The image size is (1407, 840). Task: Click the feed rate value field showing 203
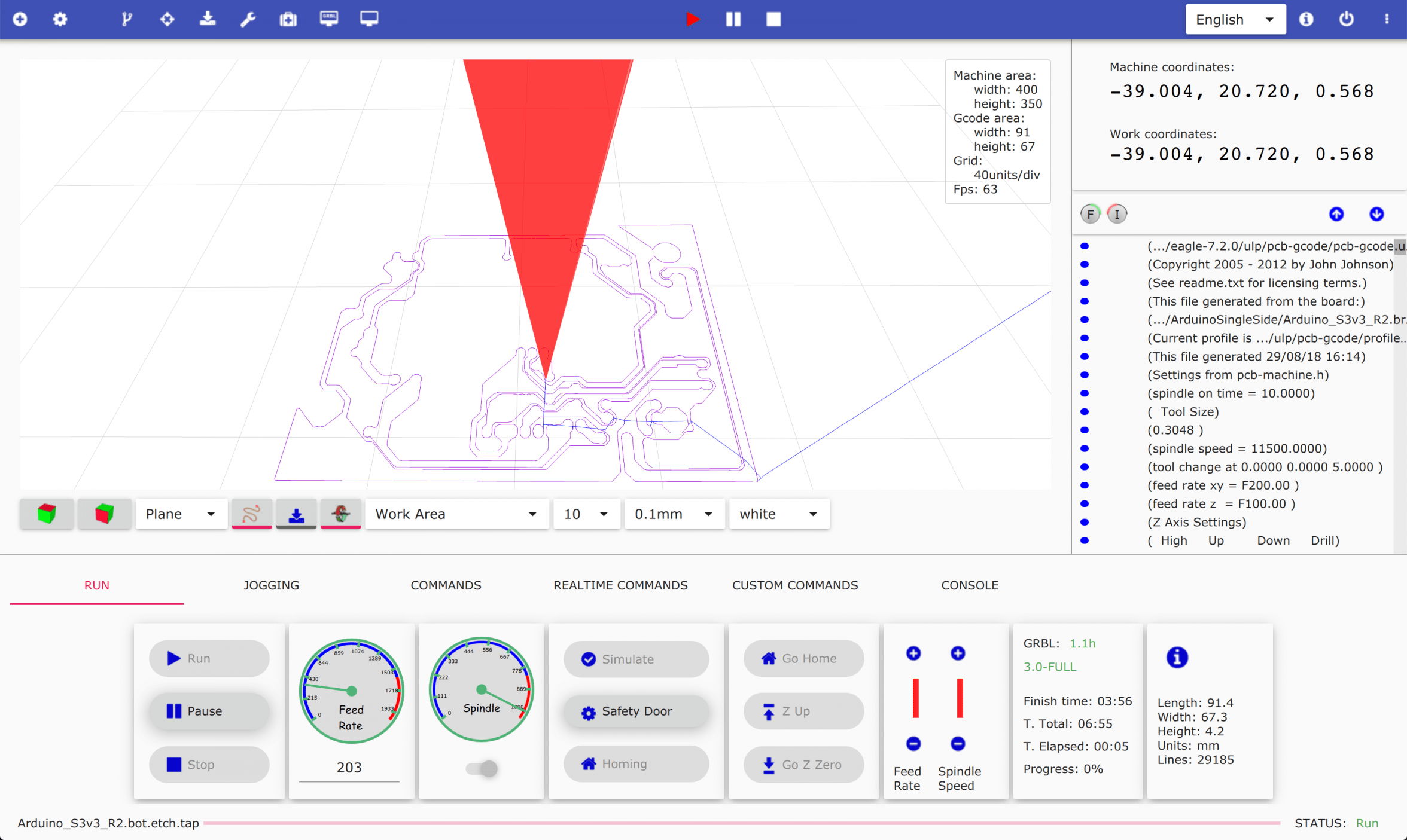[349, 768]
